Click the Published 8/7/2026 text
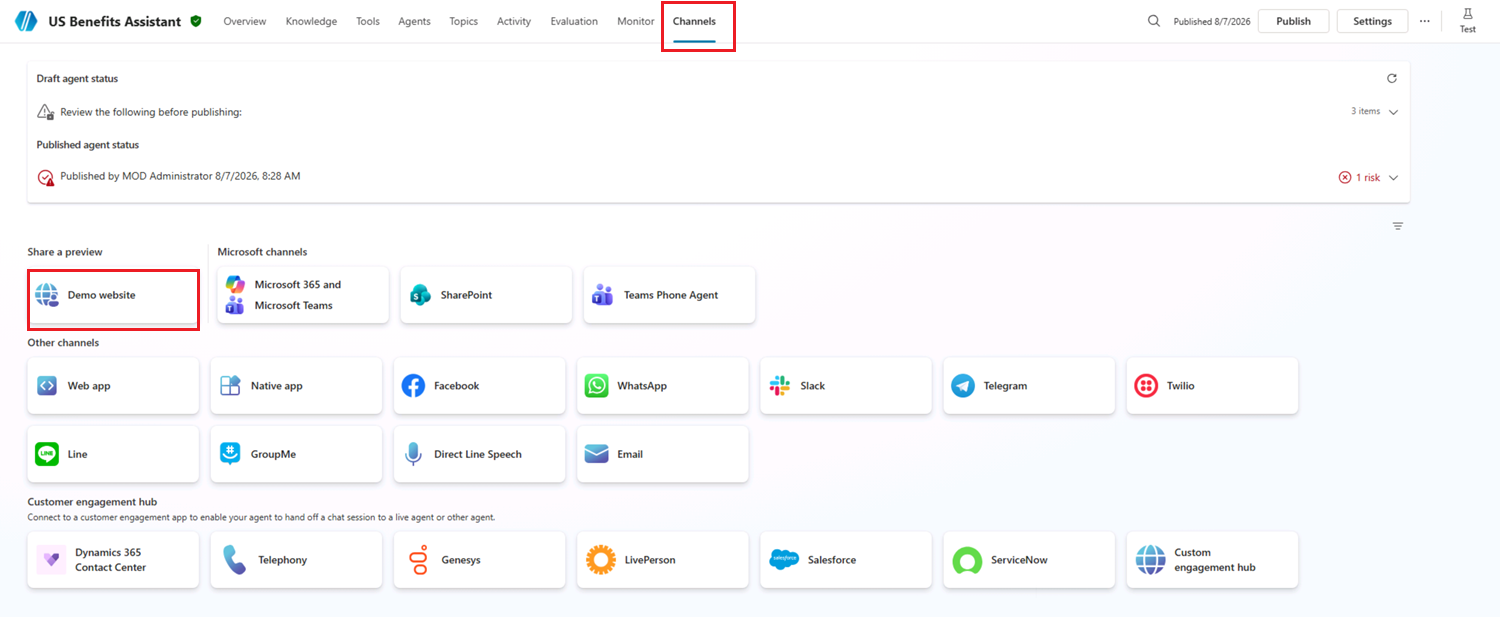Screen dimensions: 1500x617 point(1212,21)
